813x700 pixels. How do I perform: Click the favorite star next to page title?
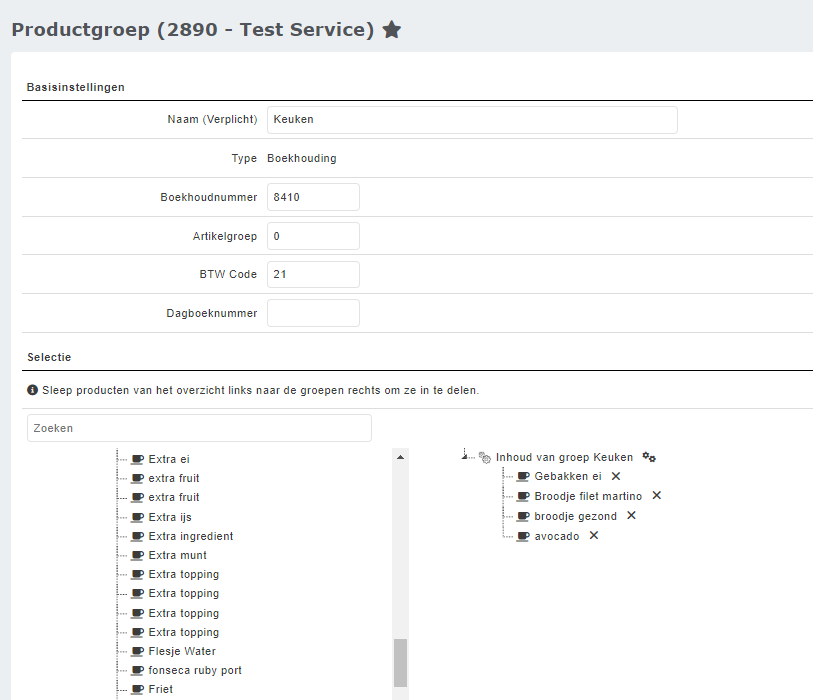(x=392, y=30)
